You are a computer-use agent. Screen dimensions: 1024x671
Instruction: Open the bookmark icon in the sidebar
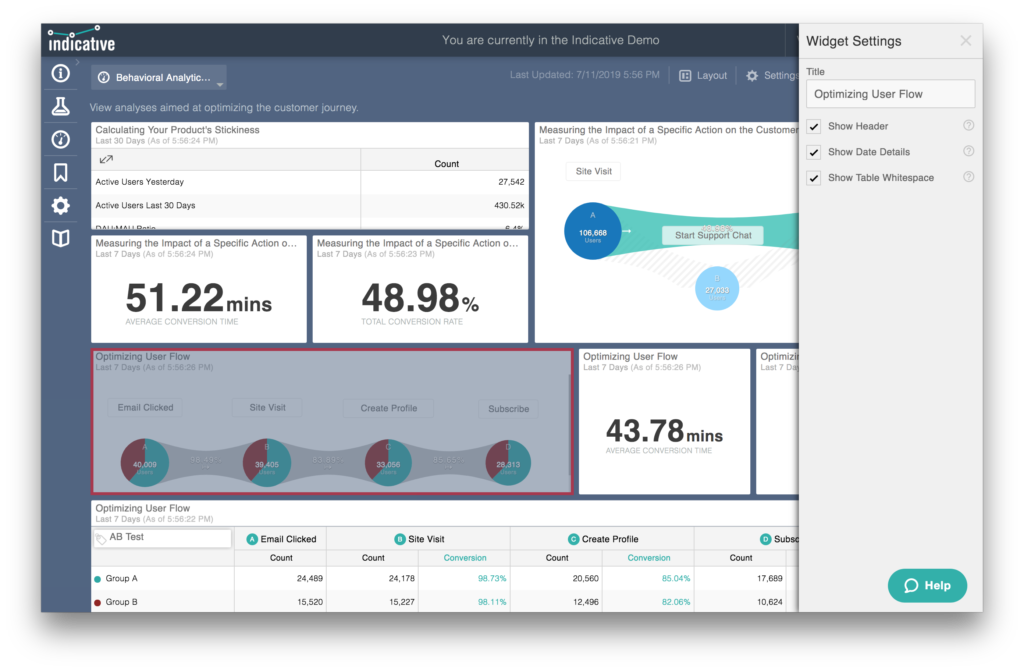pyautogui.click(x=61, y=172)
